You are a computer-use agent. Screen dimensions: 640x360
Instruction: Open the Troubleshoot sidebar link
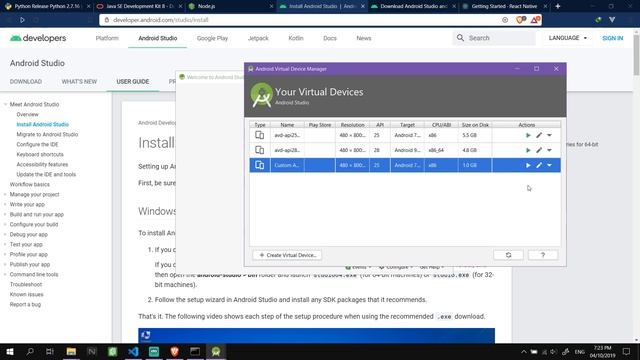[x=26, y=284]
